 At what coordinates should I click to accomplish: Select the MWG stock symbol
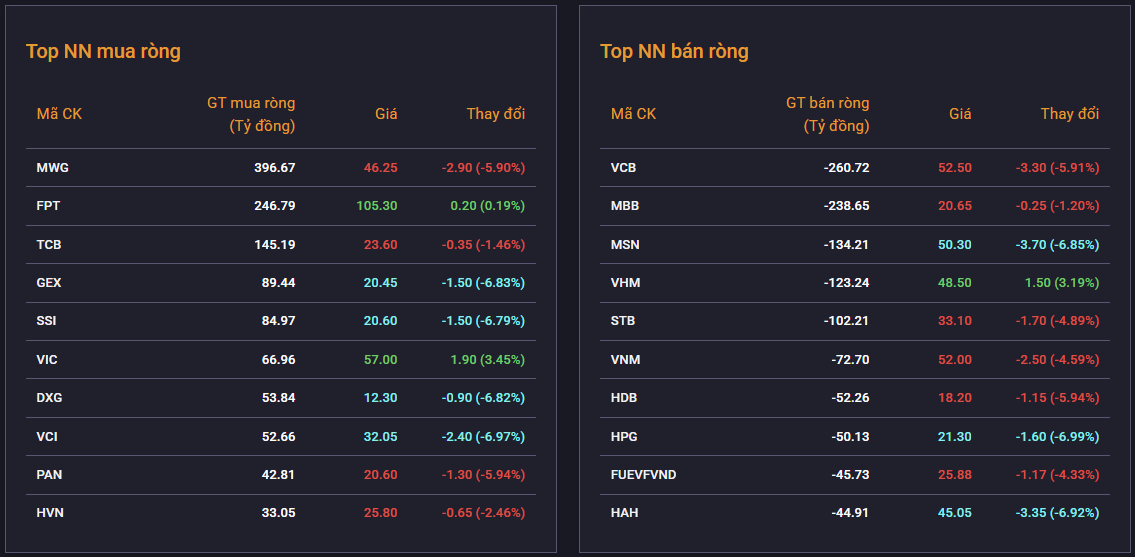click(53, 167)
